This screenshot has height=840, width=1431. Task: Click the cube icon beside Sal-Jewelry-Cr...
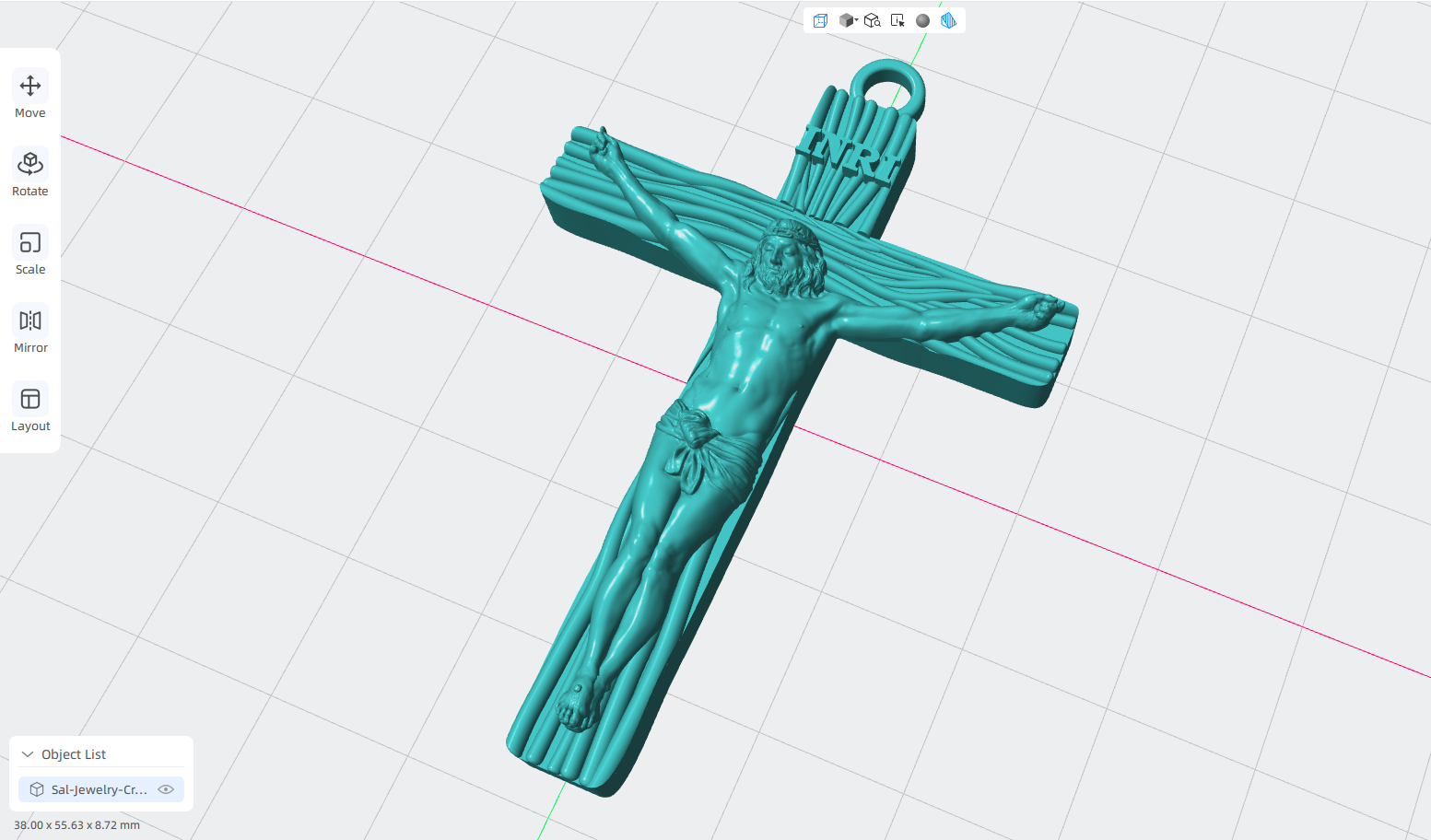37,789
